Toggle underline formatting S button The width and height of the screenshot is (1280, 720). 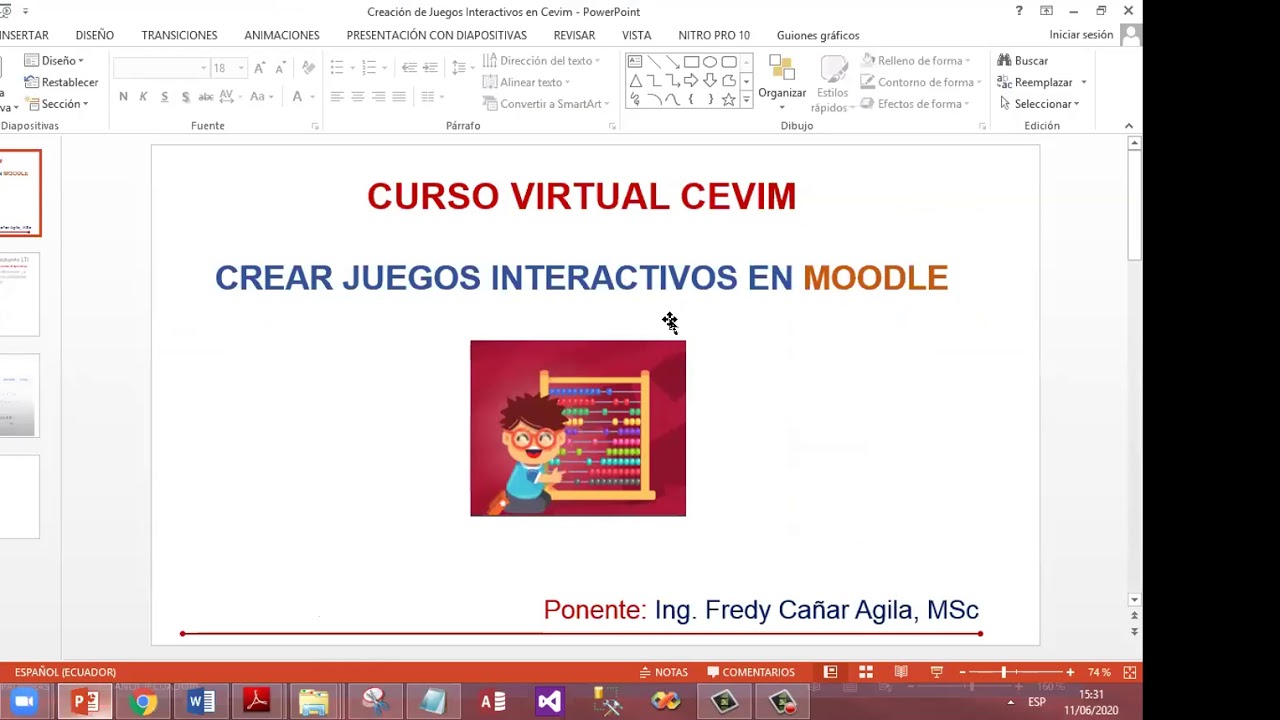[164, 97]
